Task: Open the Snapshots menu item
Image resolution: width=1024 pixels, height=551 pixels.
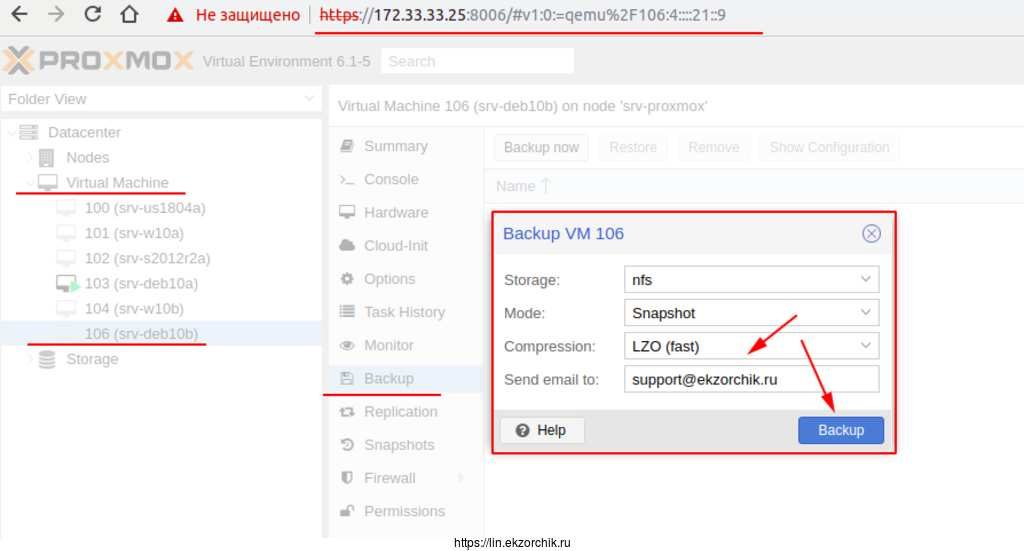Action: coord(398,445)
